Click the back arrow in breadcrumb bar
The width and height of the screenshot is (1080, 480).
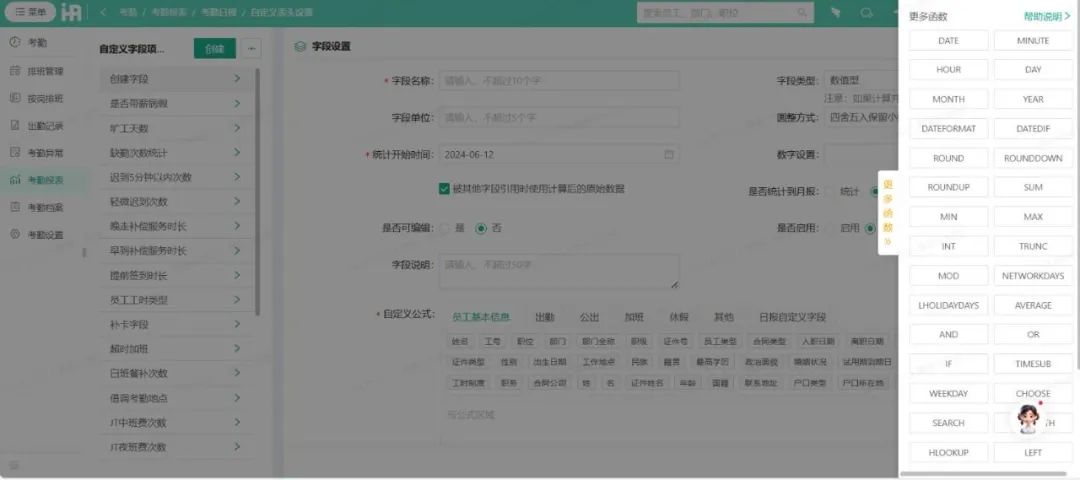point(104,12)
